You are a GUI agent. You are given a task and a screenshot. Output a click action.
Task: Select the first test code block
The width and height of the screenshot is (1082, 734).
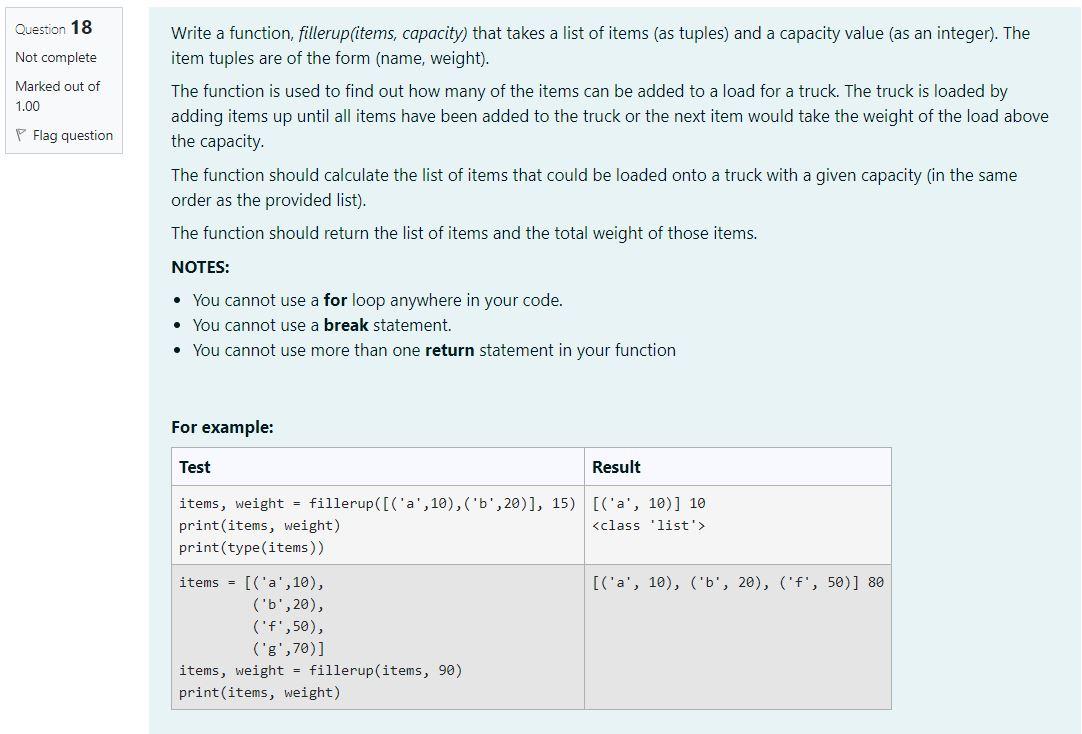pyautogui.click(x=373, y=503)
